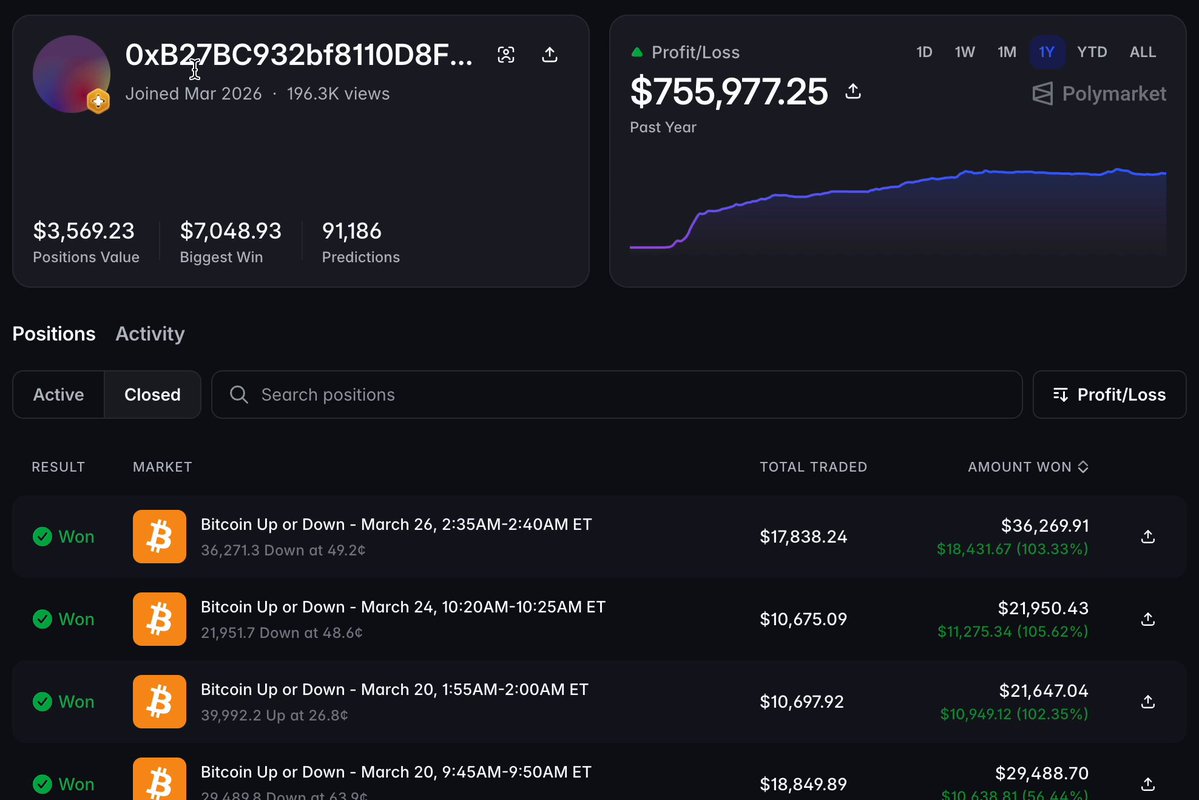
Task: Share the March 26, 2:35AM Bitcoin position
Action: coord(1147,537)
